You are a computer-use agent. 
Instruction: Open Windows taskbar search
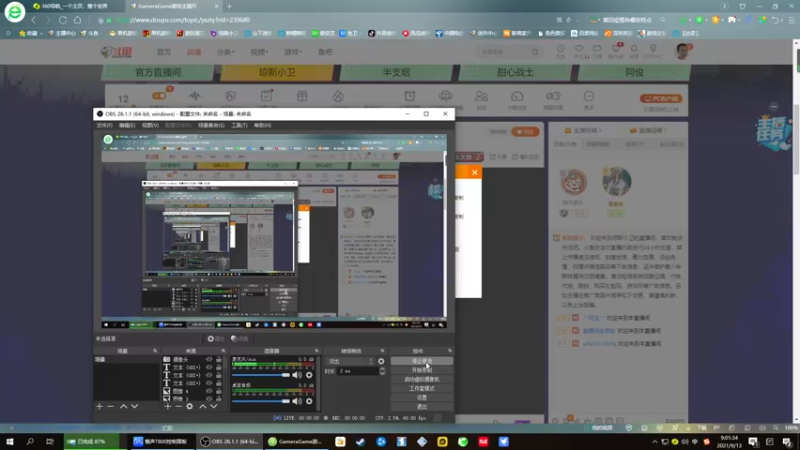click(x=30, y=441)
